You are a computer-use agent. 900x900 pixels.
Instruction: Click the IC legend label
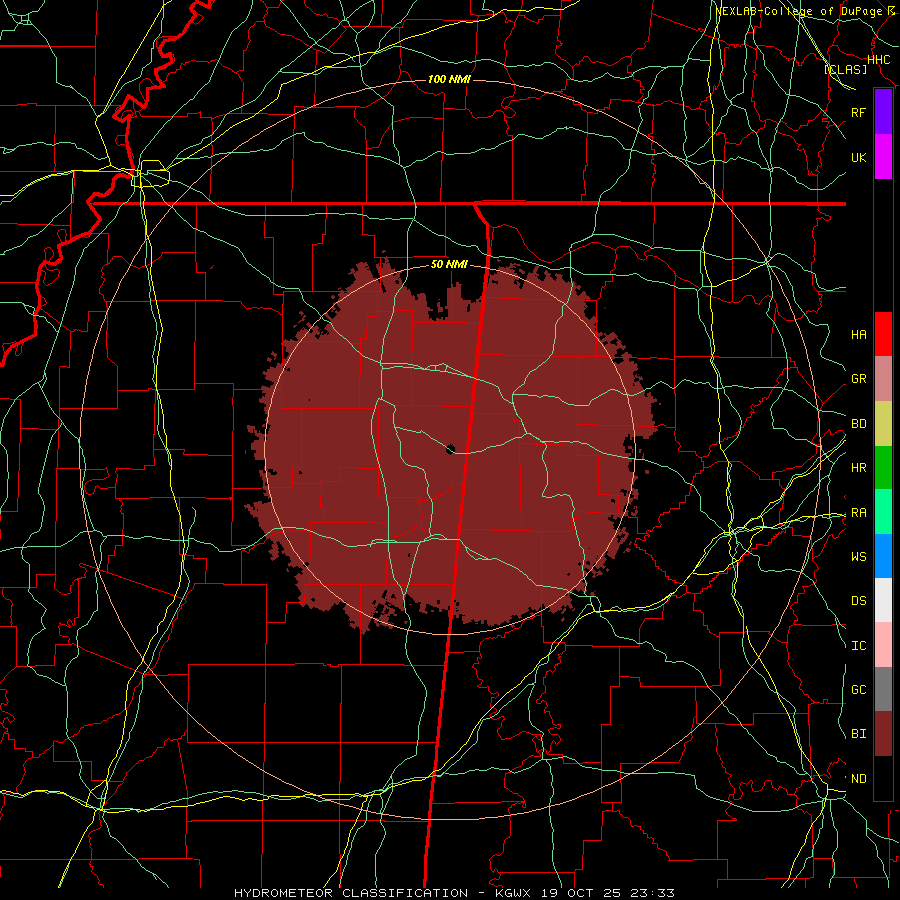coord(859,646)
